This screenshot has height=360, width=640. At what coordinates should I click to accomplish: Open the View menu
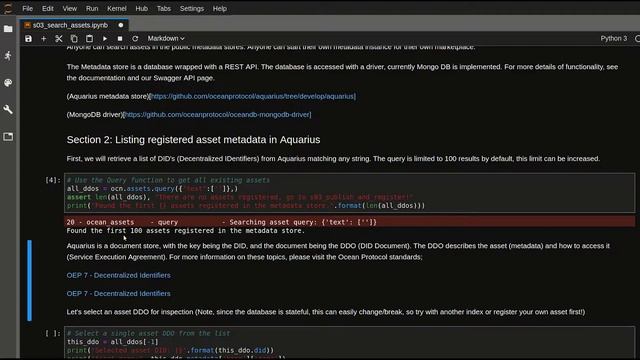click(69, 8)
